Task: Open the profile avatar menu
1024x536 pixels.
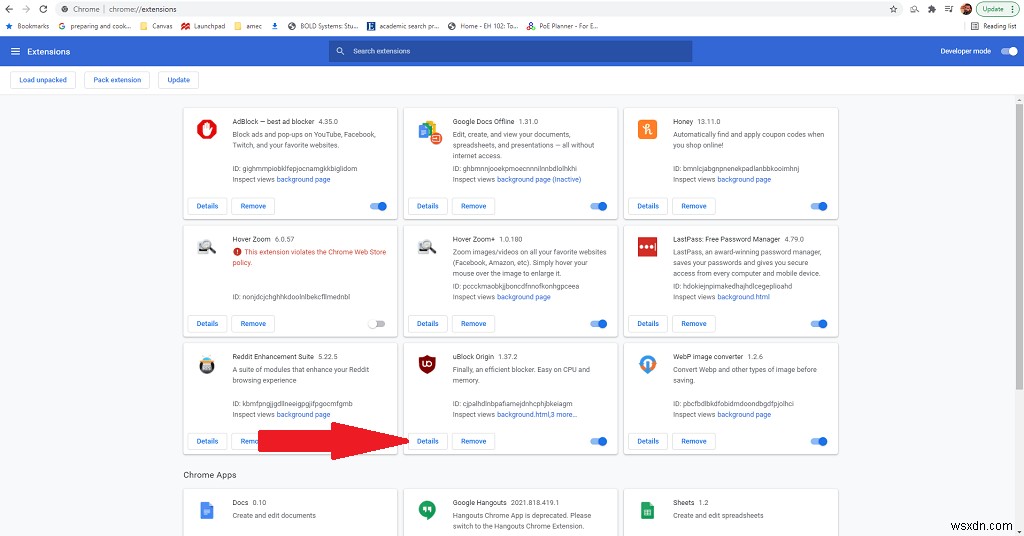Action: 967,9
